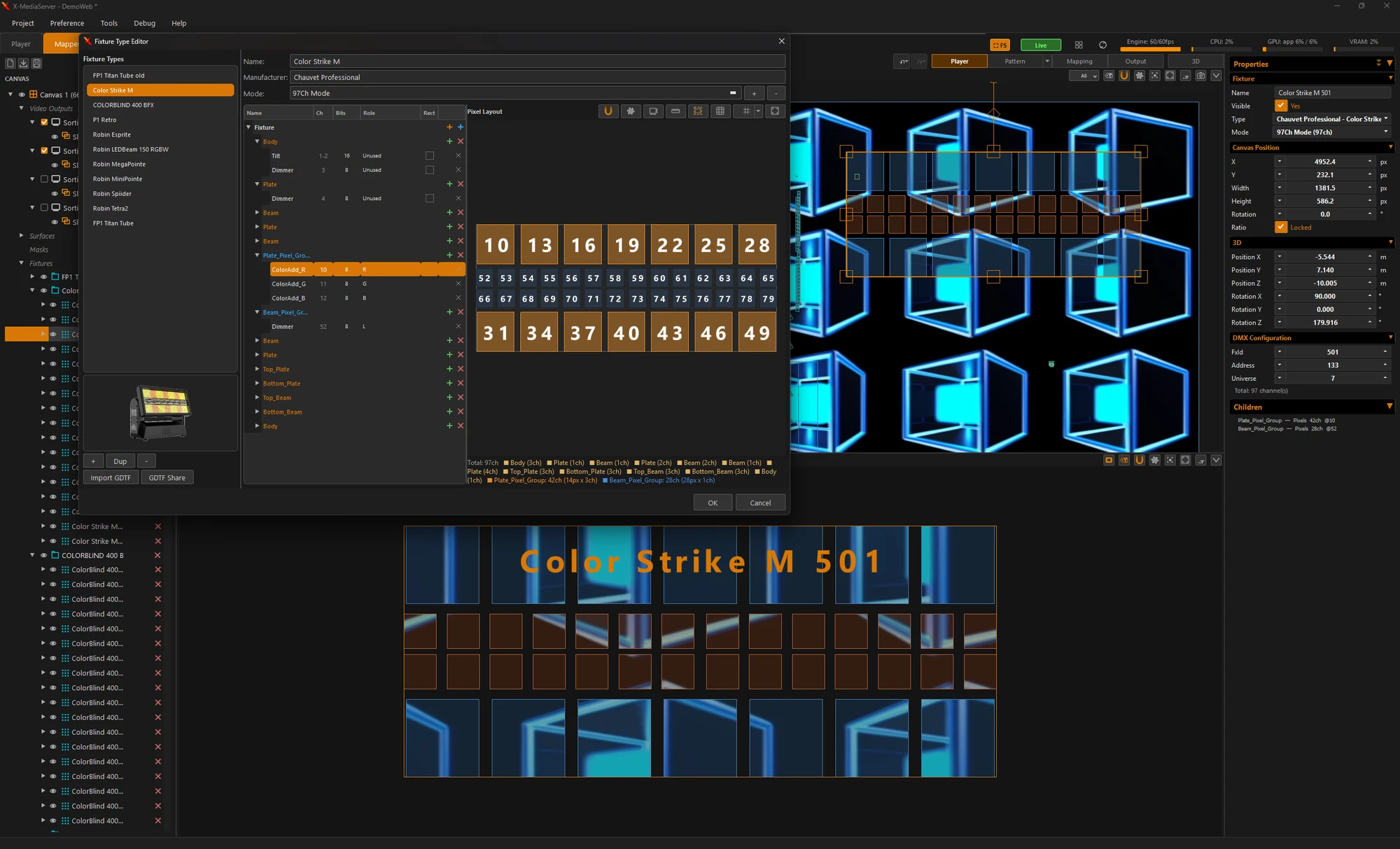
Task: Click the fit-to-view icon in the Pixel Layout toolbar
Action: point(775,111)
